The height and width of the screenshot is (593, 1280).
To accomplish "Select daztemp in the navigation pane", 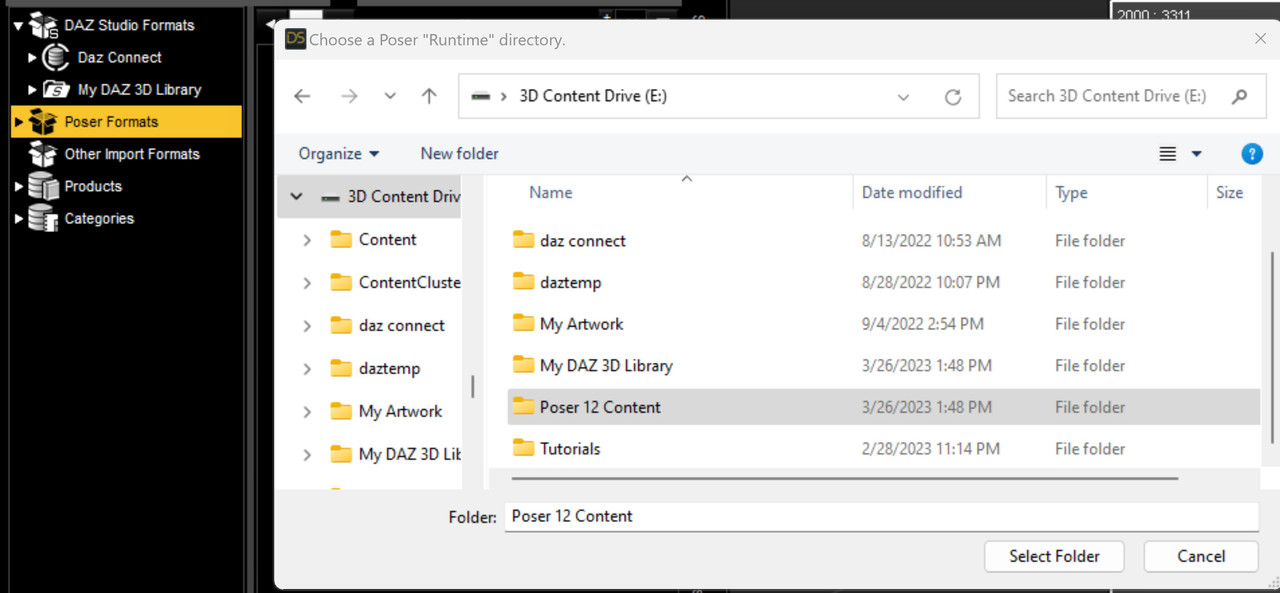I will pyautogui.click(x=389, y=368).
